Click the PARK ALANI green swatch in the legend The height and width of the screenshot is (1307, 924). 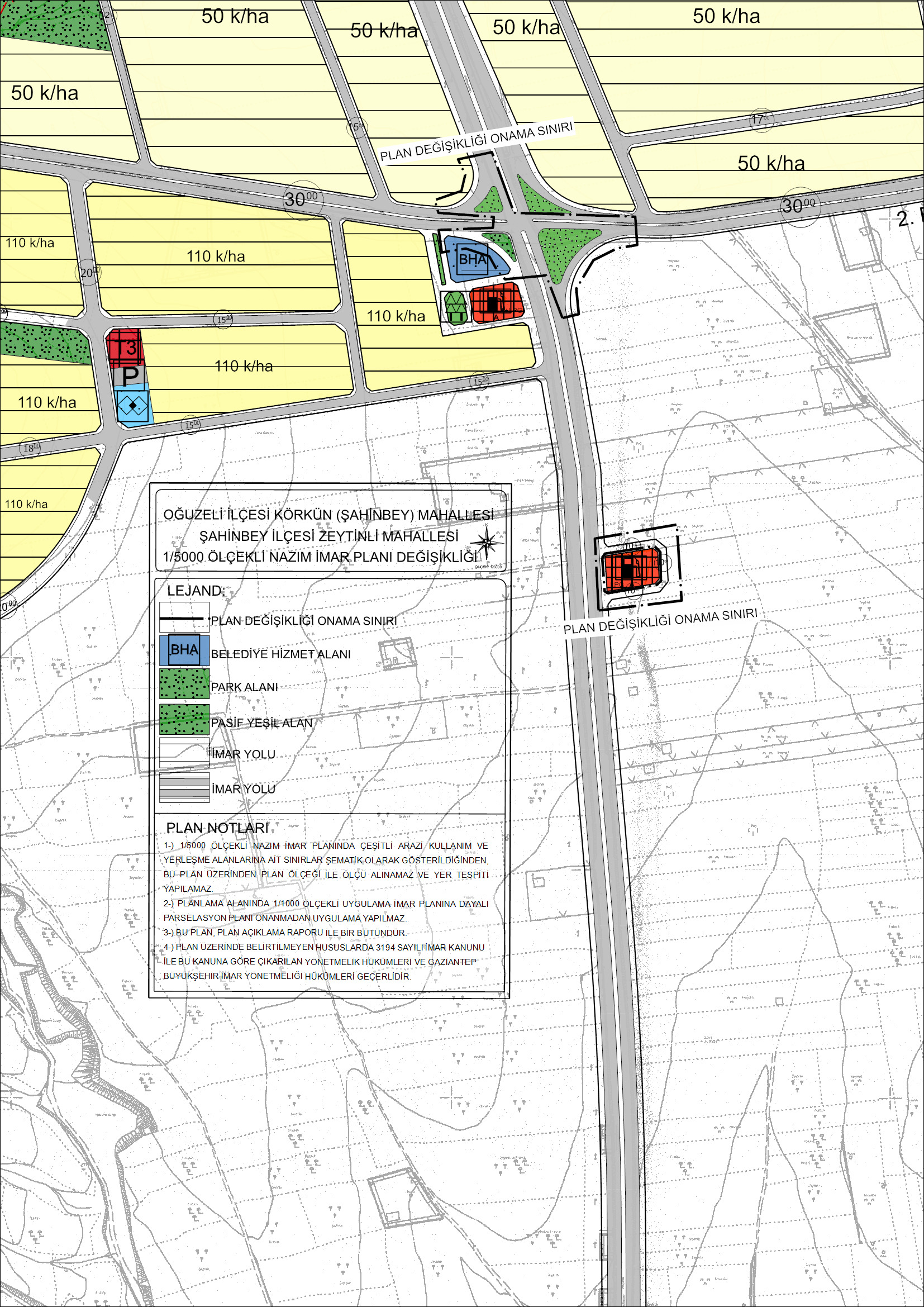point(184,683)
